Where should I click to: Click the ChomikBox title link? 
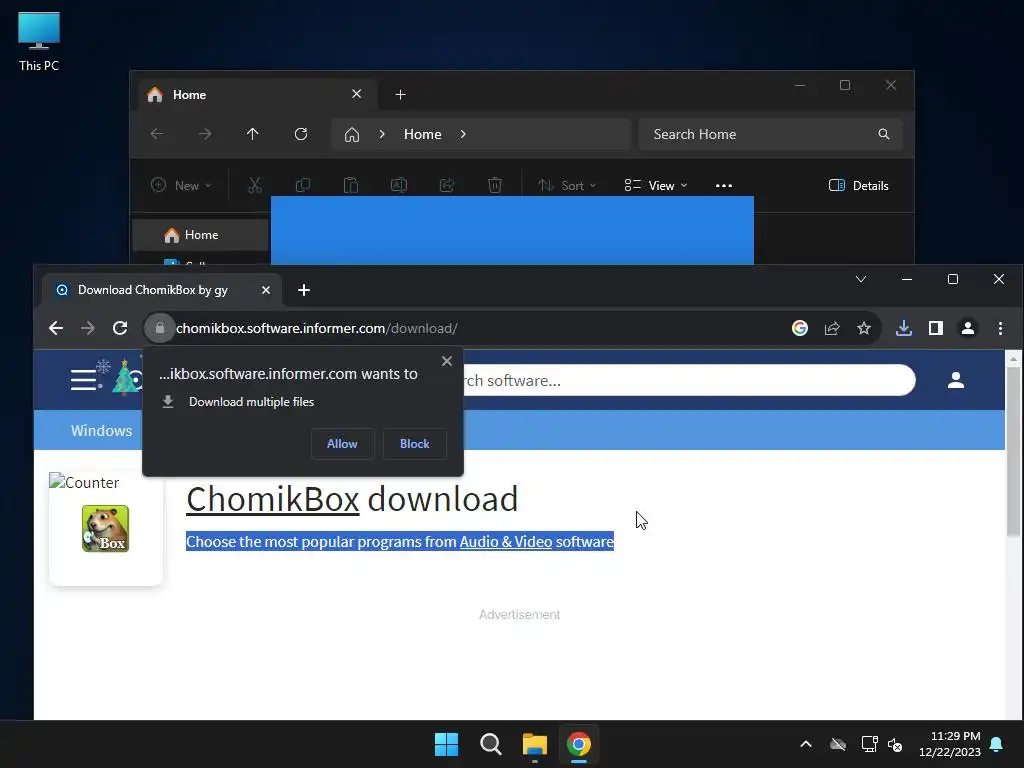[x=273, y=499]
